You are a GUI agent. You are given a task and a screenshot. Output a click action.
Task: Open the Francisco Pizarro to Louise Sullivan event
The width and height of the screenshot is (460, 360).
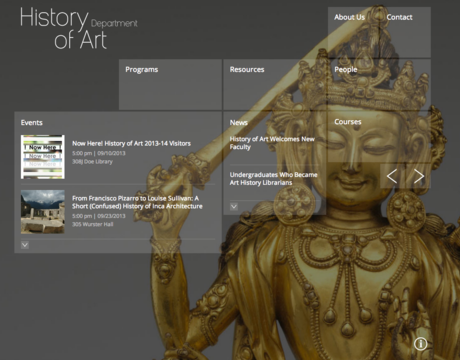coord(137,202)
